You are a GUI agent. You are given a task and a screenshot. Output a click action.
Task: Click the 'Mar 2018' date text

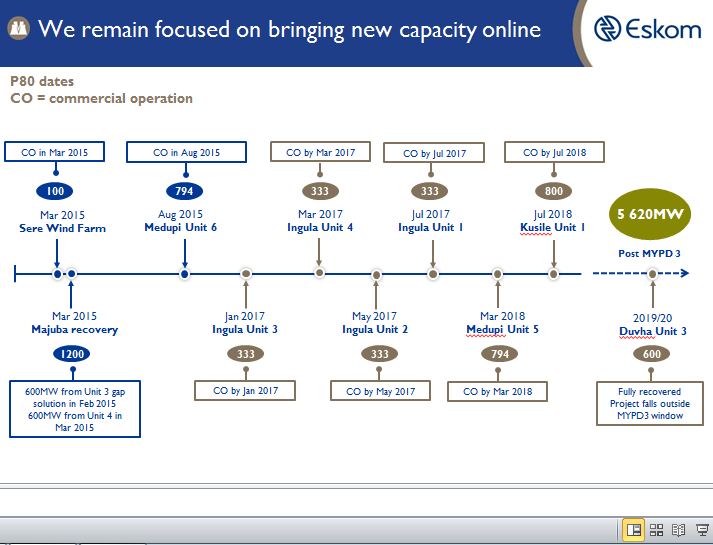502,316
